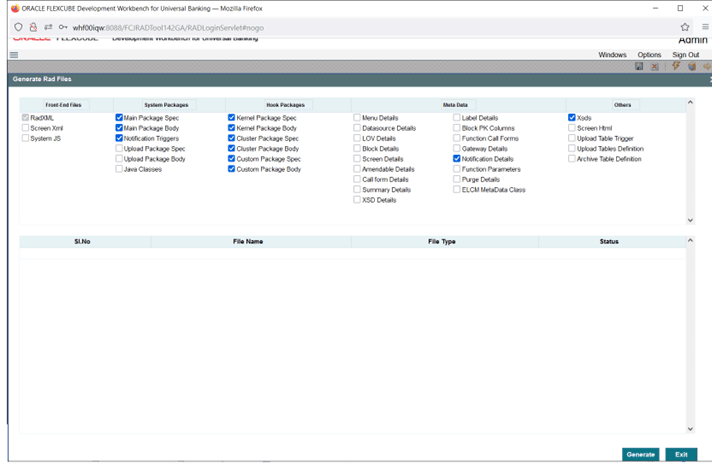Uncheck Main Package Body
This screenshot has width=712, height=464.
(119, 128)
